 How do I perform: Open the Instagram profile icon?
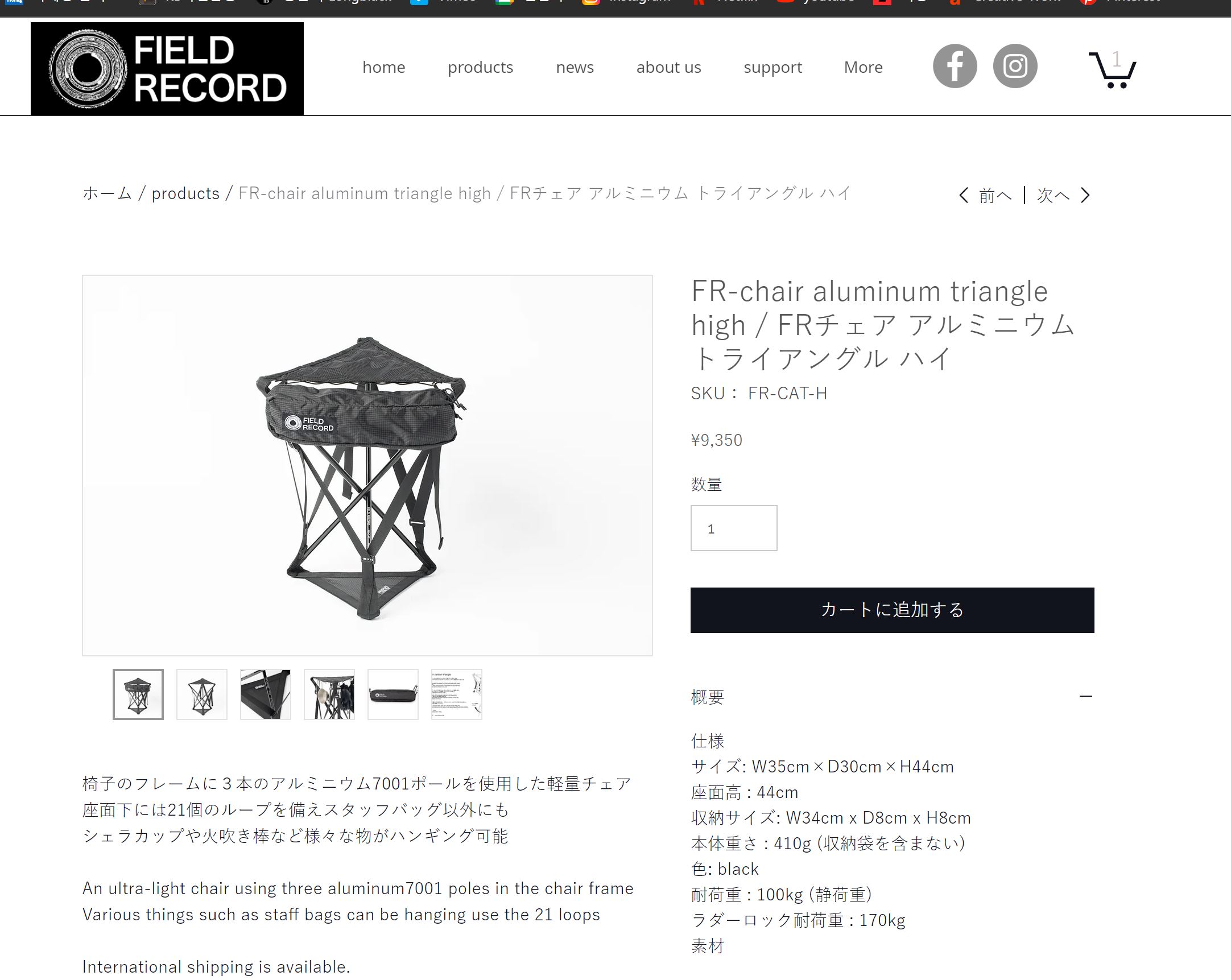pos(1015,66)
